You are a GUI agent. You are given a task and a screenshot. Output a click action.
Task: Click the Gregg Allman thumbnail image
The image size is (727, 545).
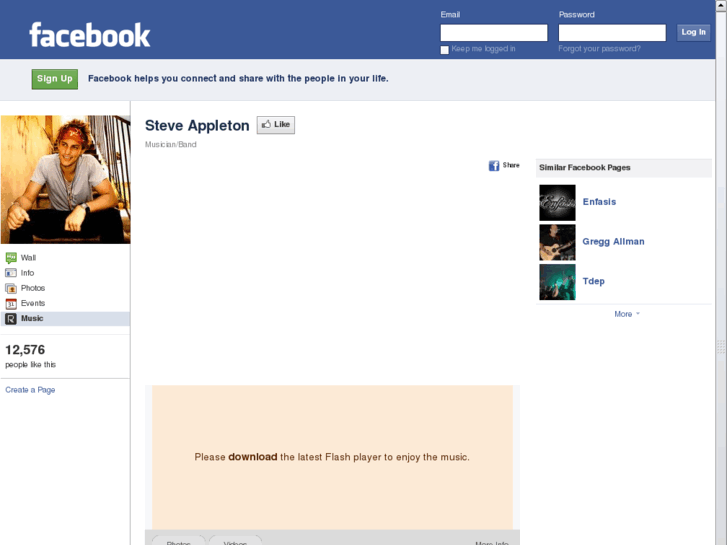click(x=557, y=243)
